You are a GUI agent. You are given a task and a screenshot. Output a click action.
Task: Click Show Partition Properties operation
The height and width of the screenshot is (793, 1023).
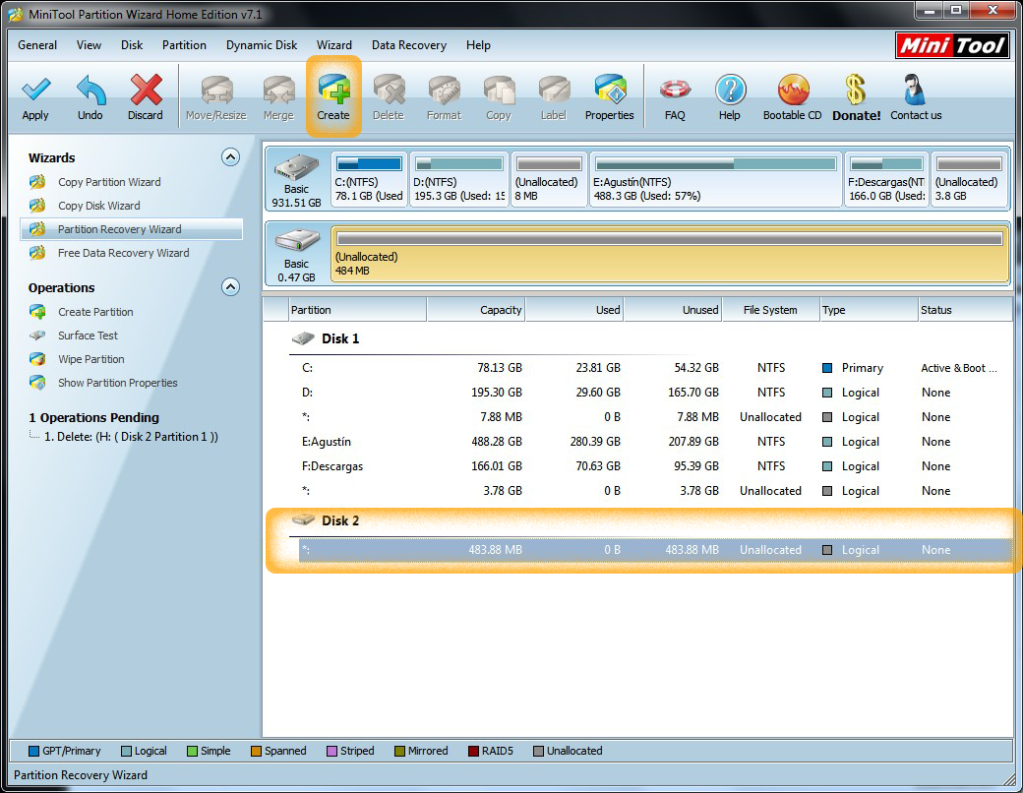[117, 382]
